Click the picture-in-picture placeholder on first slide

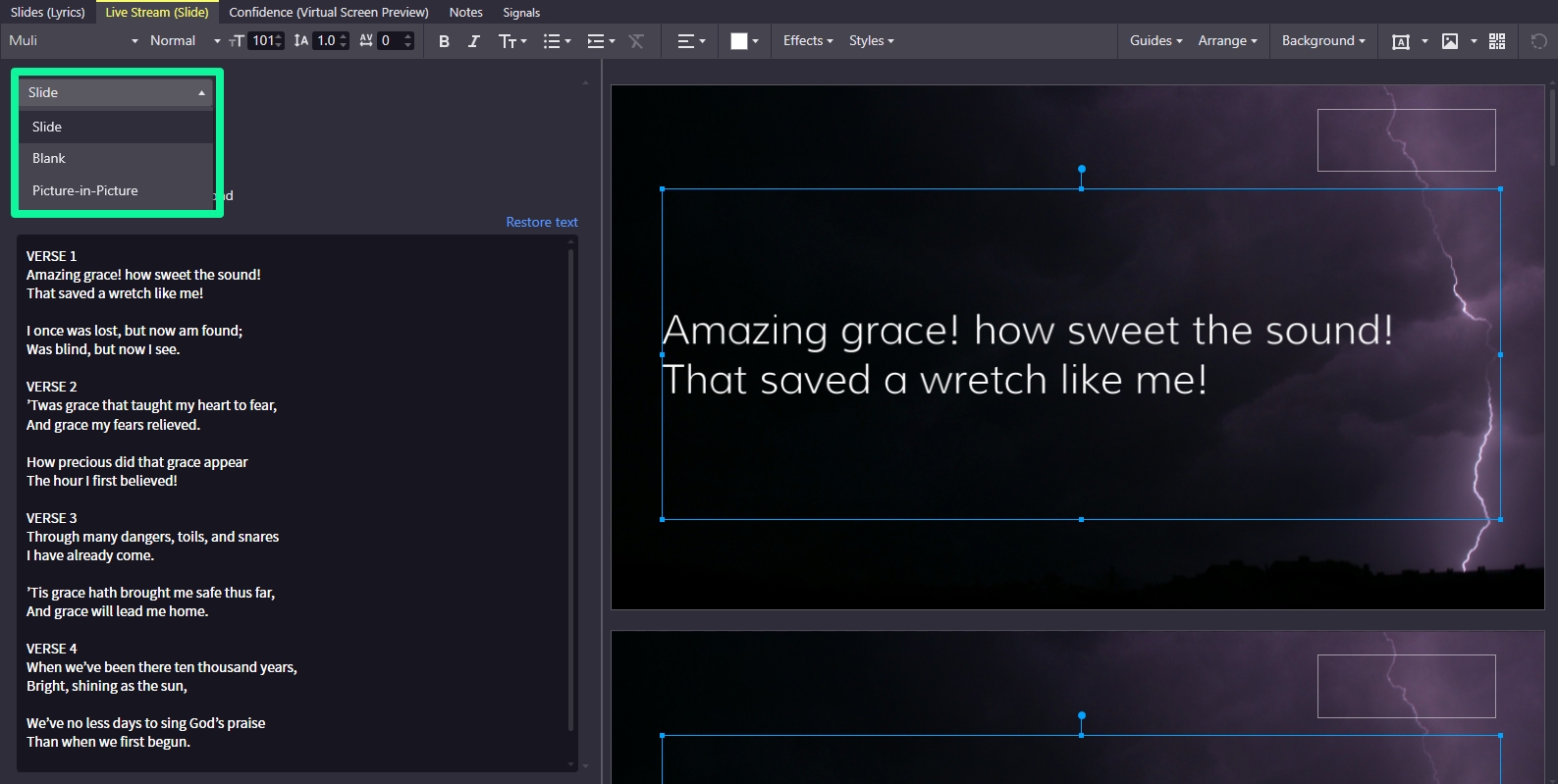tap(1406, 139)
